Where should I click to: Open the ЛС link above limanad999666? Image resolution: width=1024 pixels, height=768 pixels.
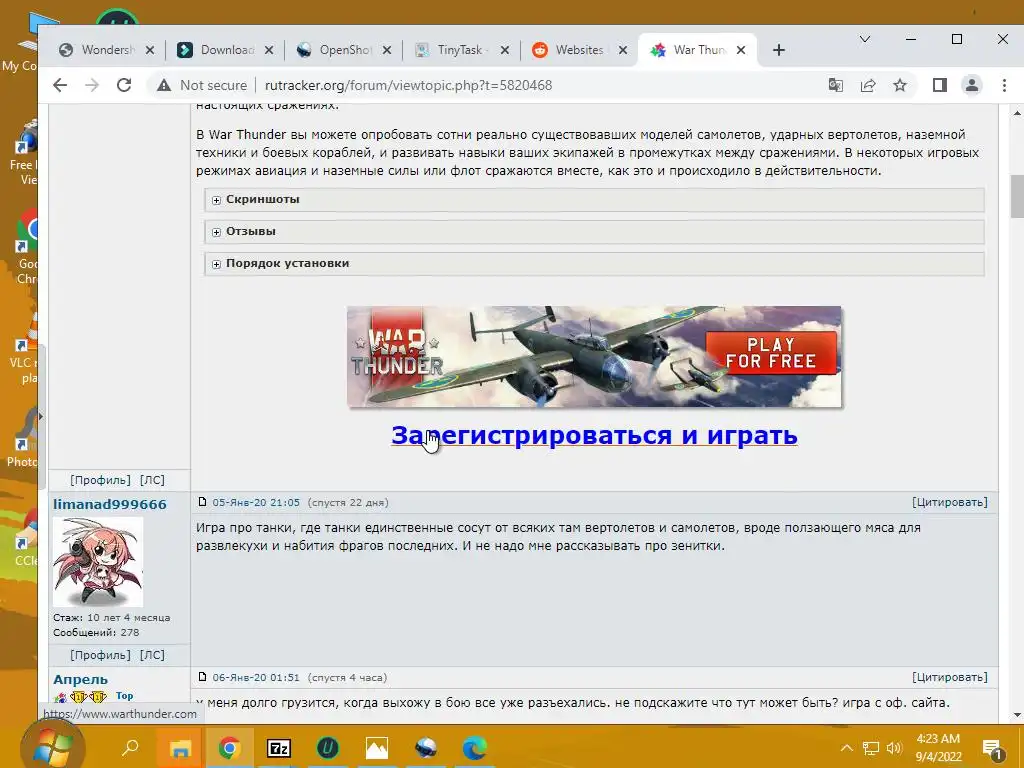tap(152, 480)
